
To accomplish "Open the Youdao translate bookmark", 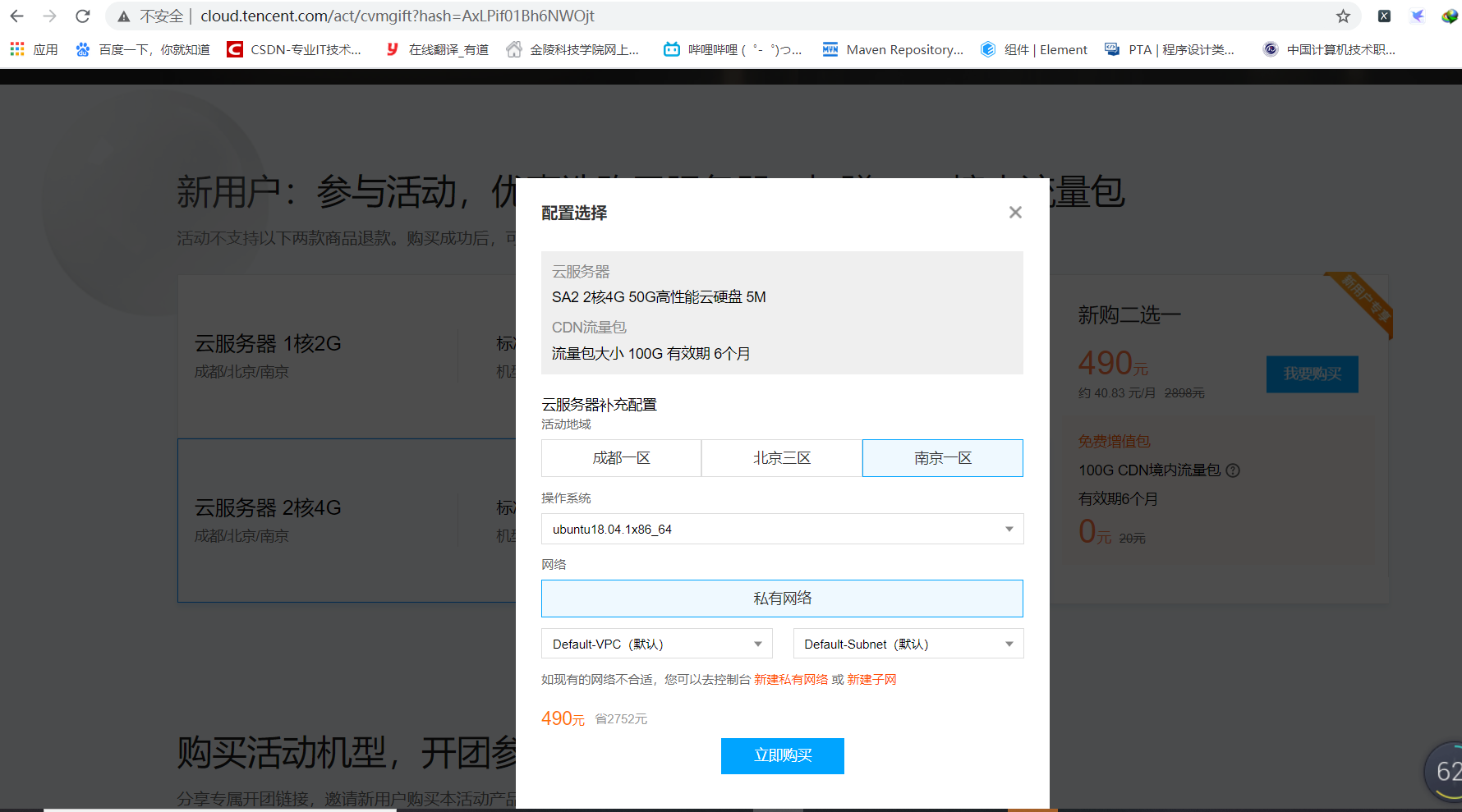I will click(x=437, y=49).
